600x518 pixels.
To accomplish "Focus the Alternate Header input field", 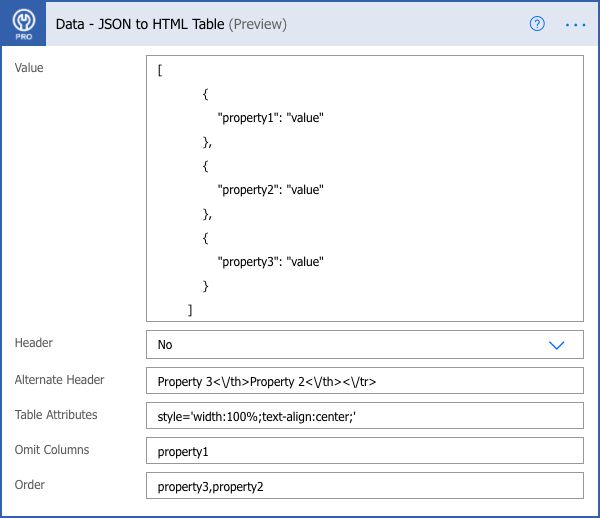I will coord(364,381).
